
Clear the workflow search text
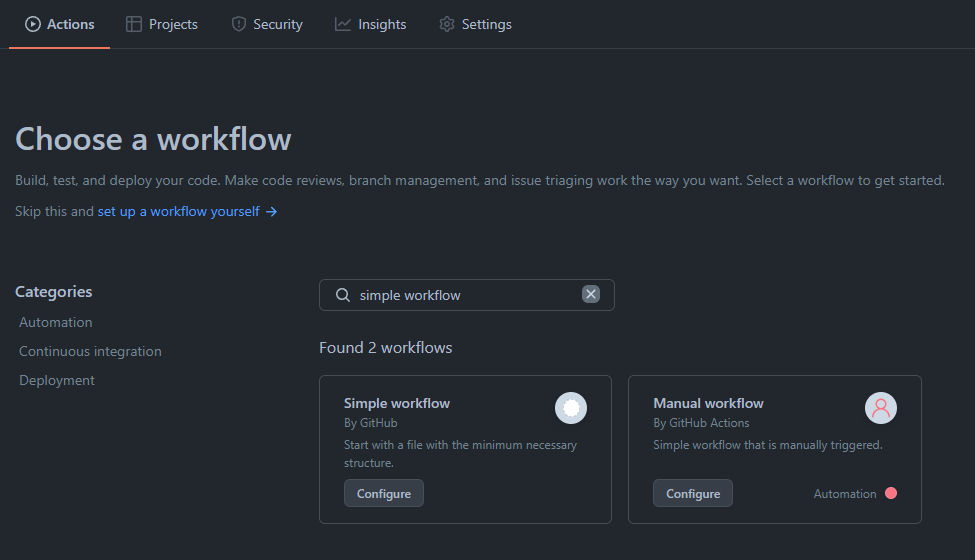pyautogui.click(x=591, y=294)
